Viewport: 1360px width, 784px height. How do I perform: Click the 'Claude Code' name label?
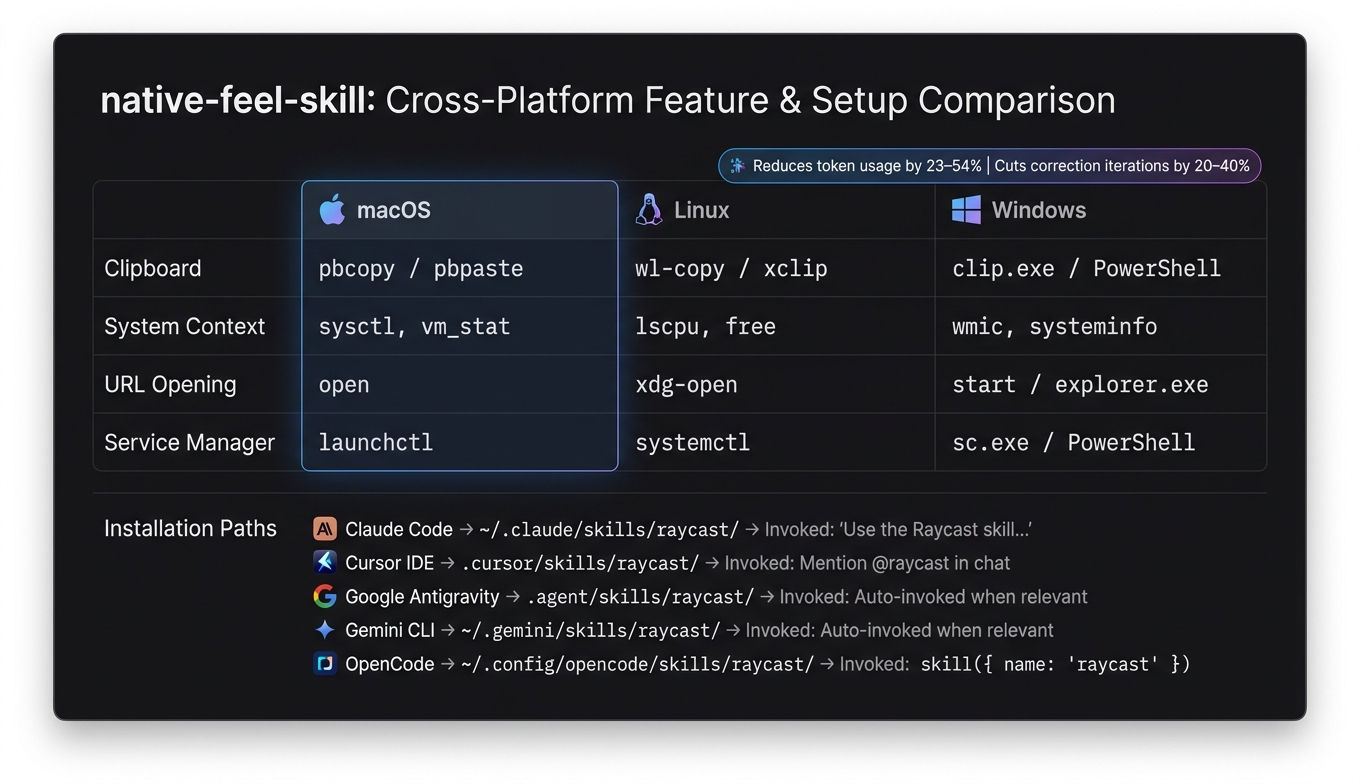click(399, 529)
